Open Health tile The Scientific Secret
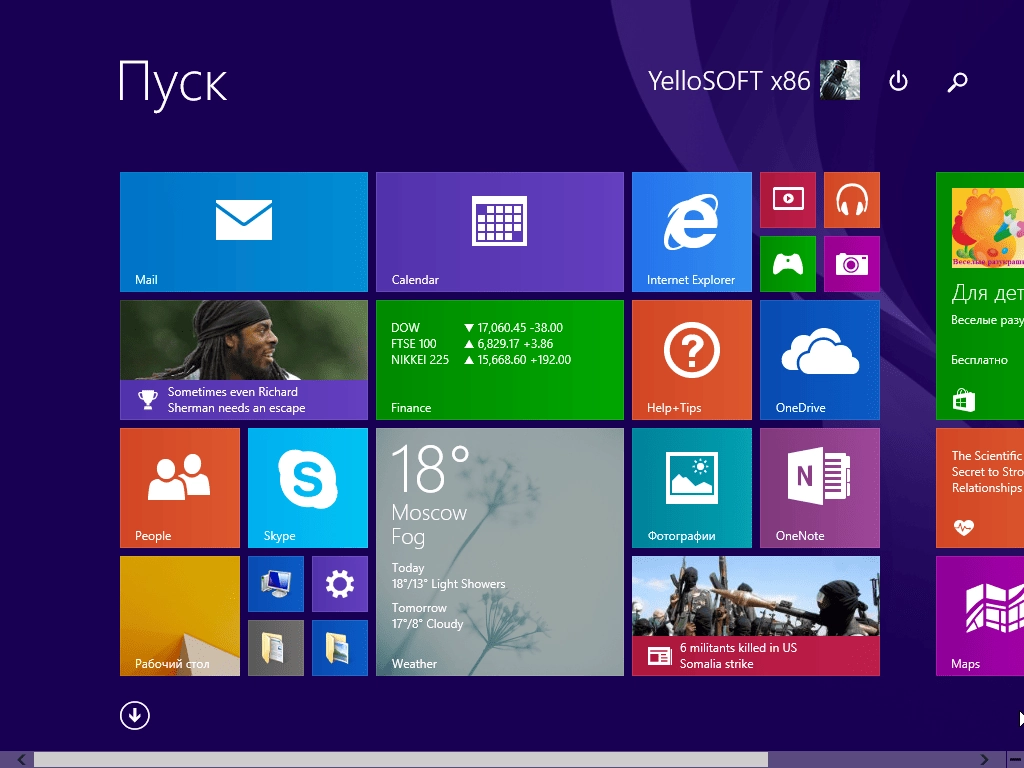 pyautogui.click(x=980, y=488)
